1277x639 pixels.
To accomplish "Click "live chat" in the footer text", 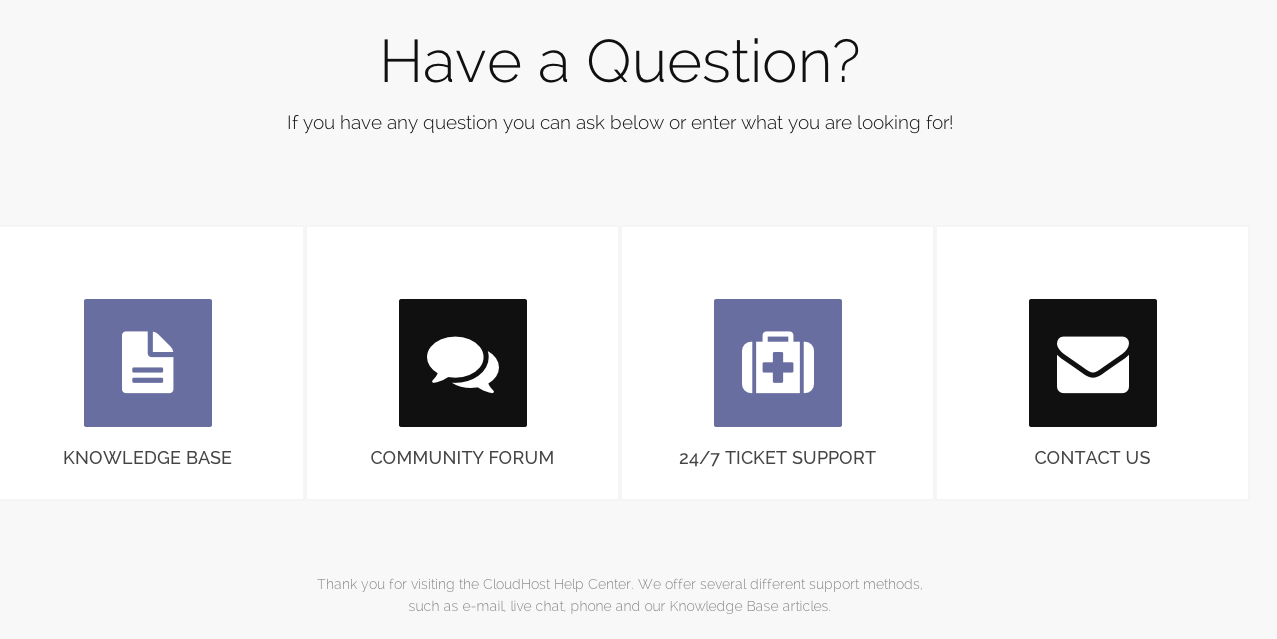I will [537, 606].
